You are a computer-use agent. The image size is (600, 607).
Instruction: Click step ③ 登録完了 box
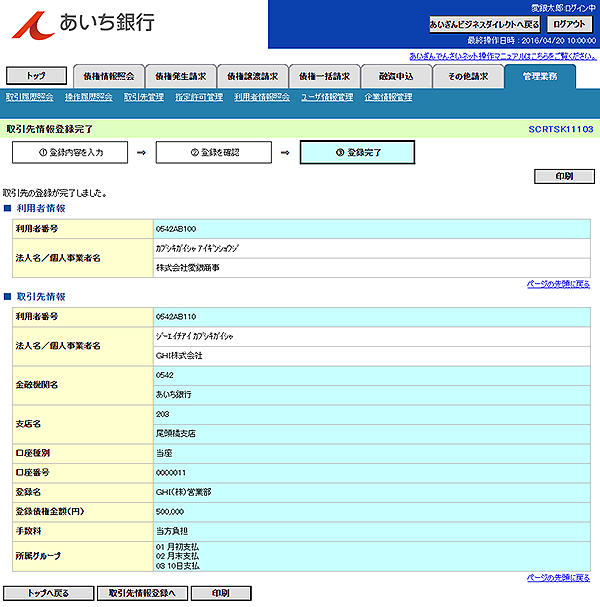coord(357,153)
